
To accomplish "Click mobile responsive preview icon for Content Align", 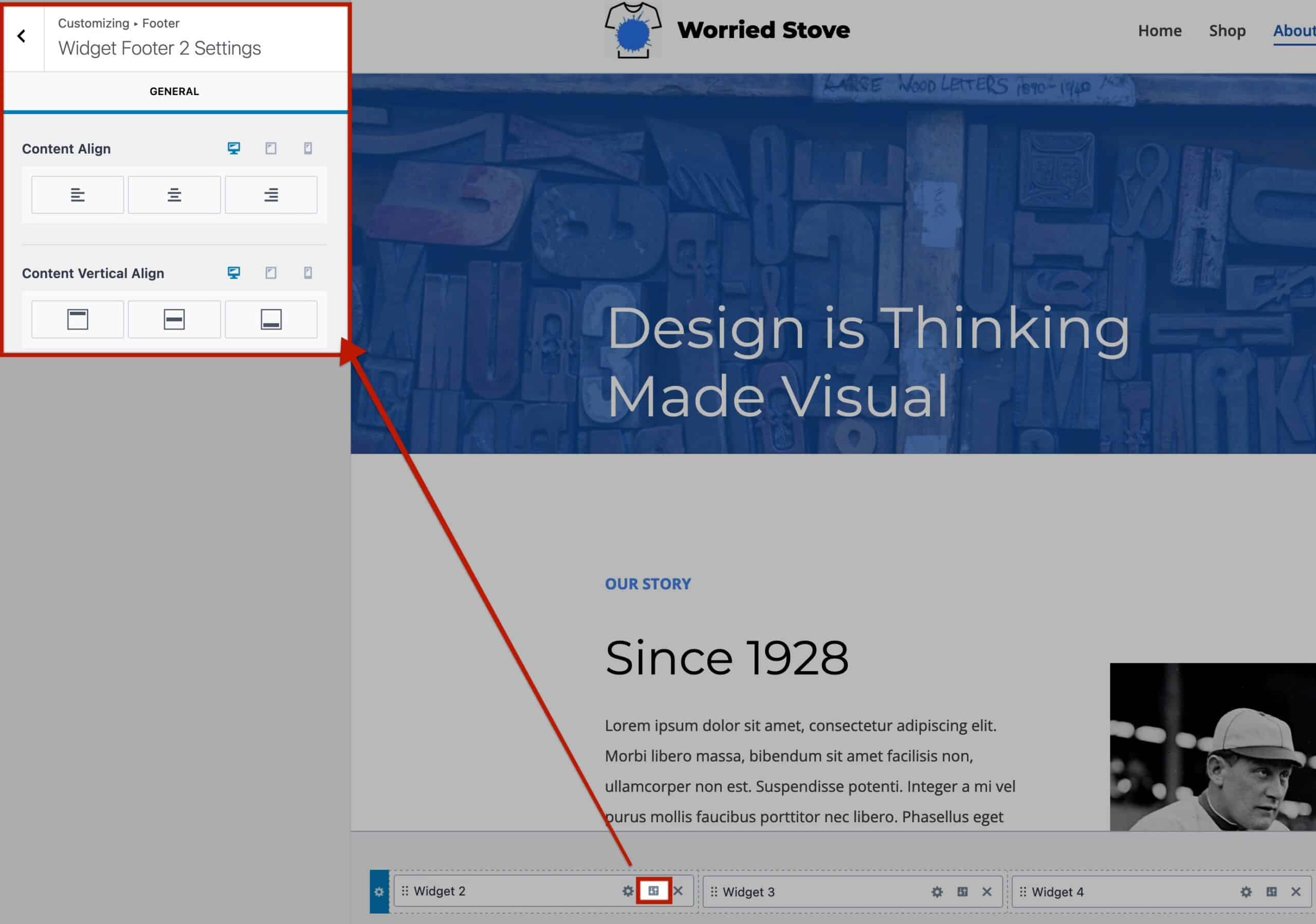I will tap(307, 148).
